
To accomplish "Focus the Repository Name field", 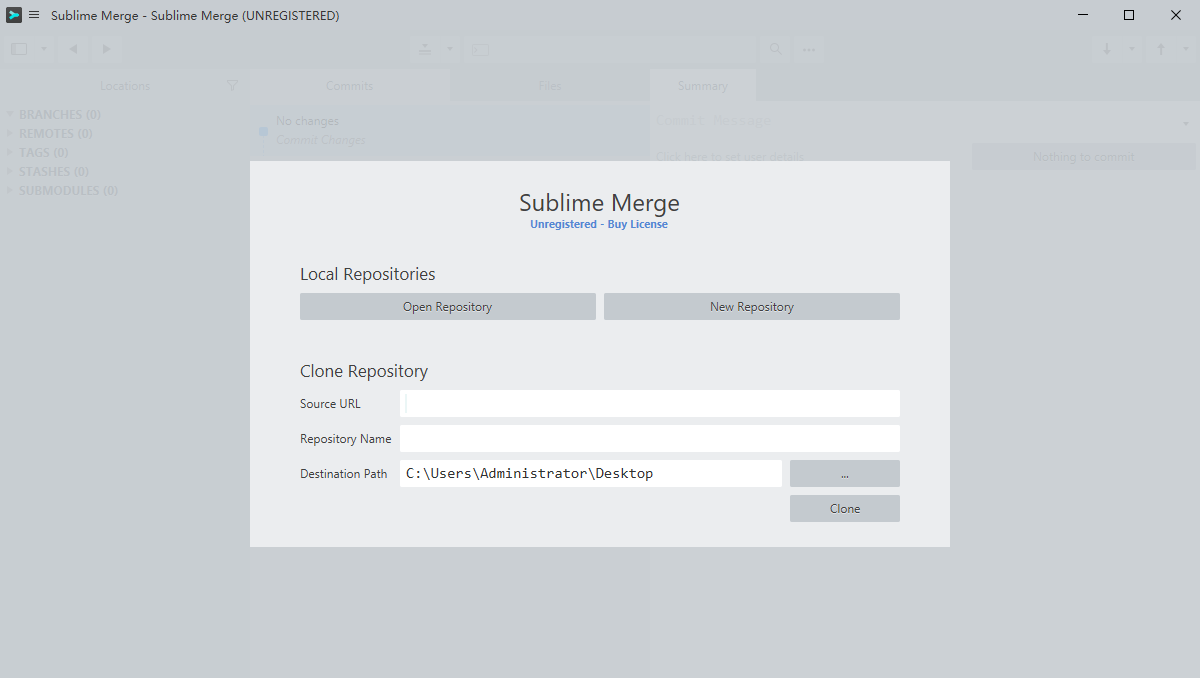I will click(650, 439).
